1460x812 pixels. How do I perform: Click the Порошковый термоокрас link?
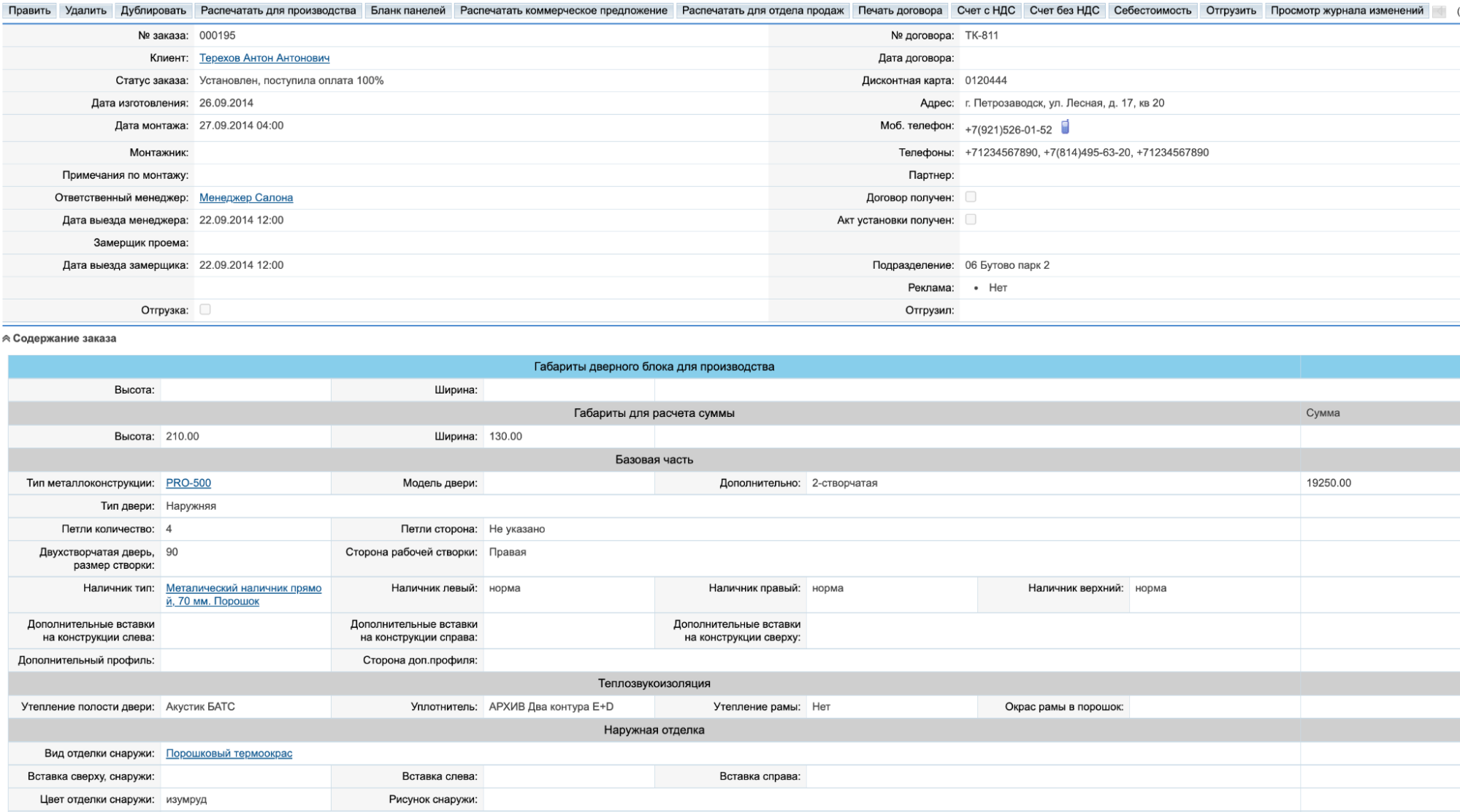229,754
